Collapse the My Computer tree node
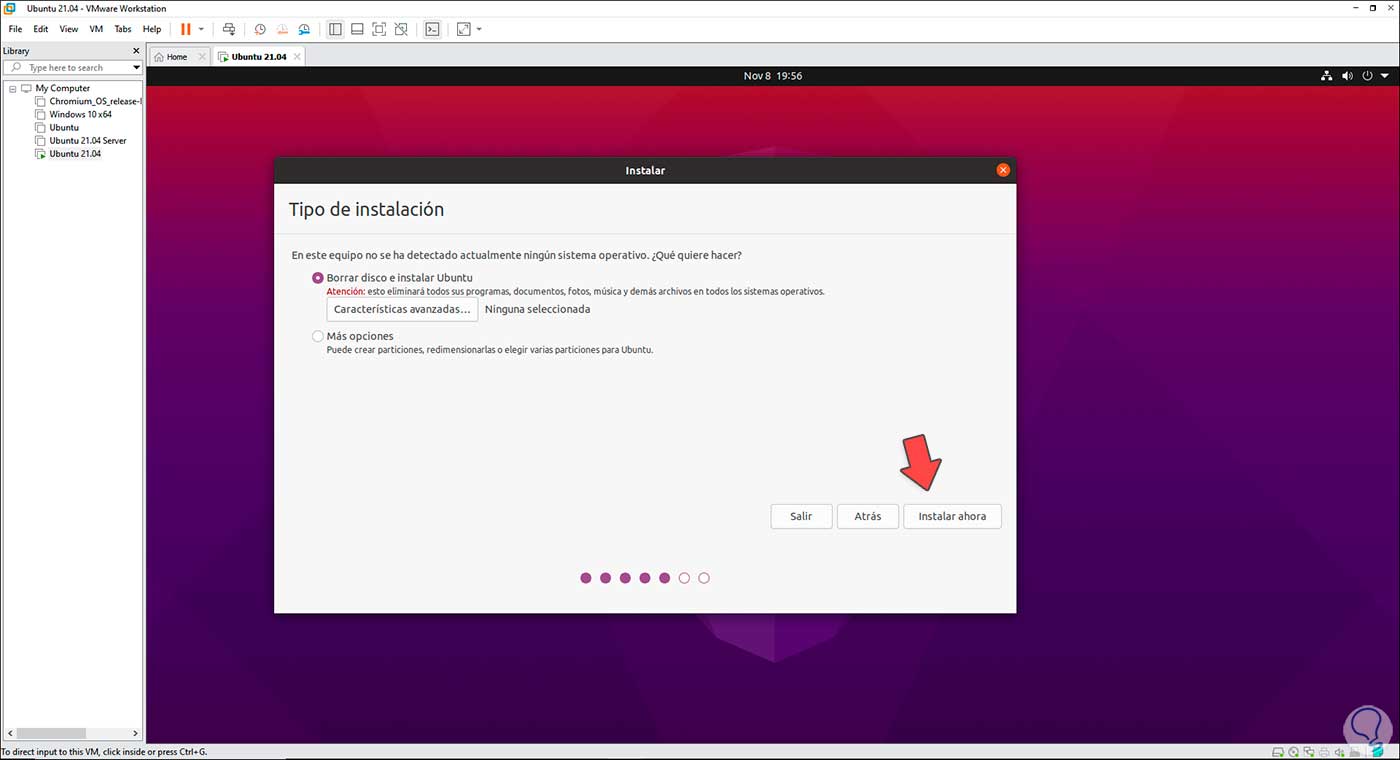 pos(12,88)
